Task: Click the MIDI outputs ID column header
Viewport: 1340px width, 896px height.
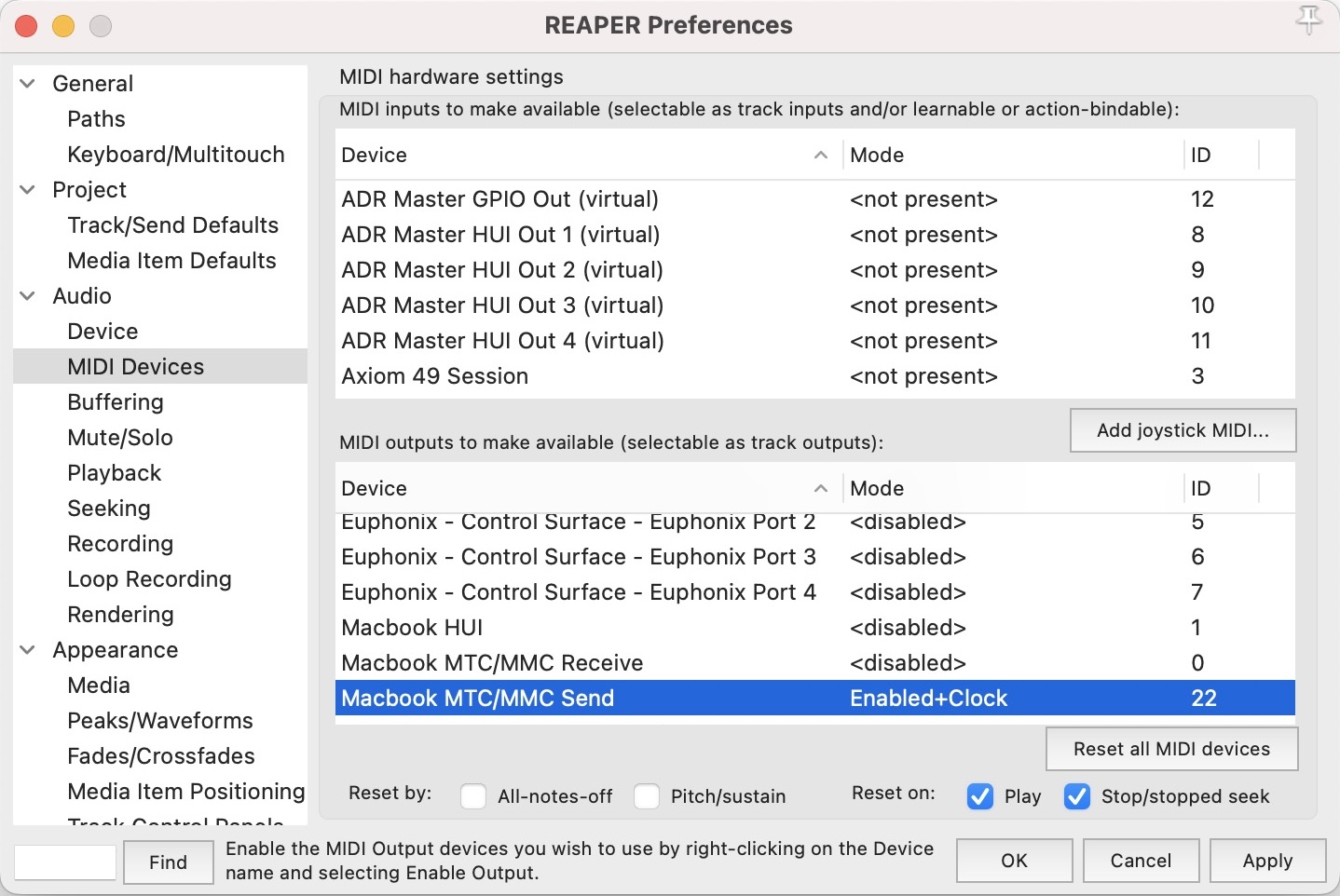Action: click(1222, 488)
